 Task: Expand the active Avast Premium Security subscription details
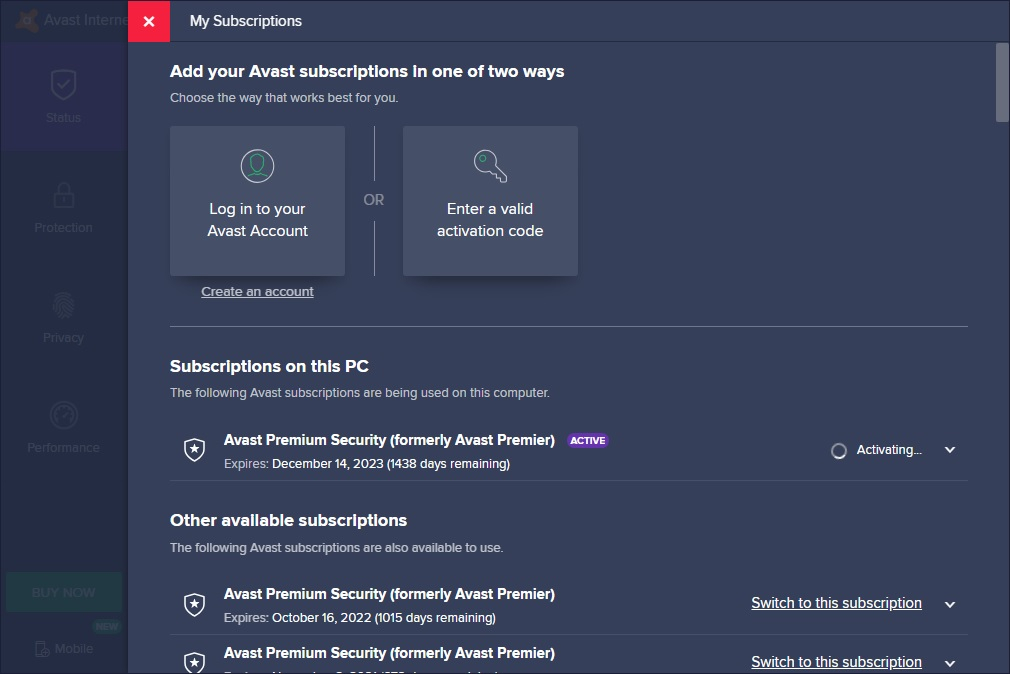pos(950,450)
